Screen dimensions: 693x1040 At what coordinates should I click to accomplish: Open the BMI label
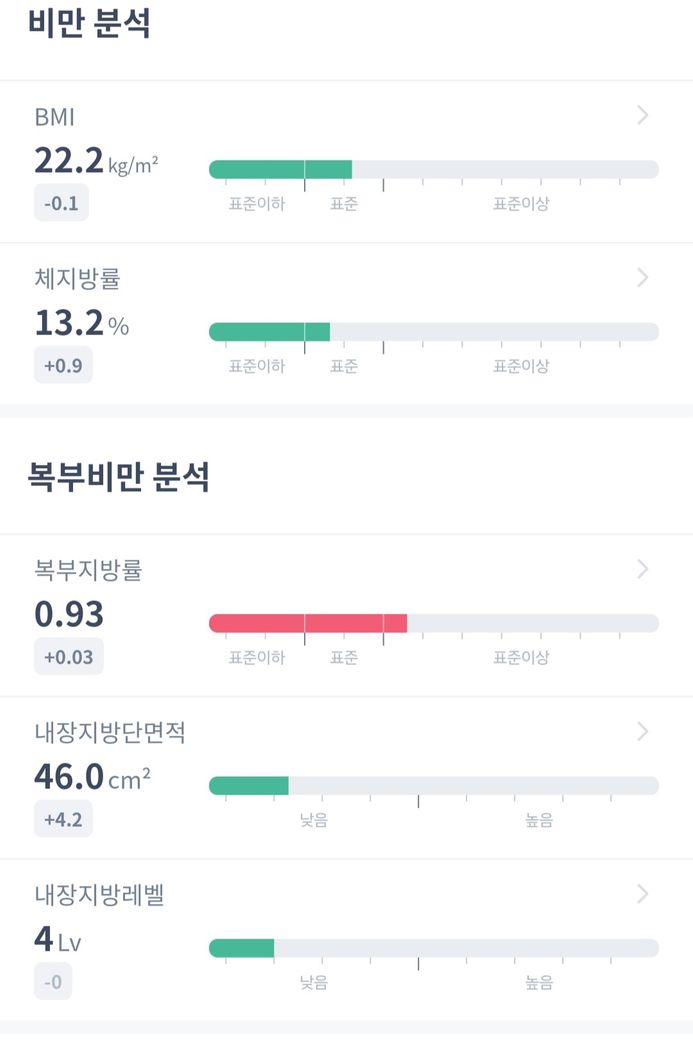pyautogui.click(x=54, y=117)
